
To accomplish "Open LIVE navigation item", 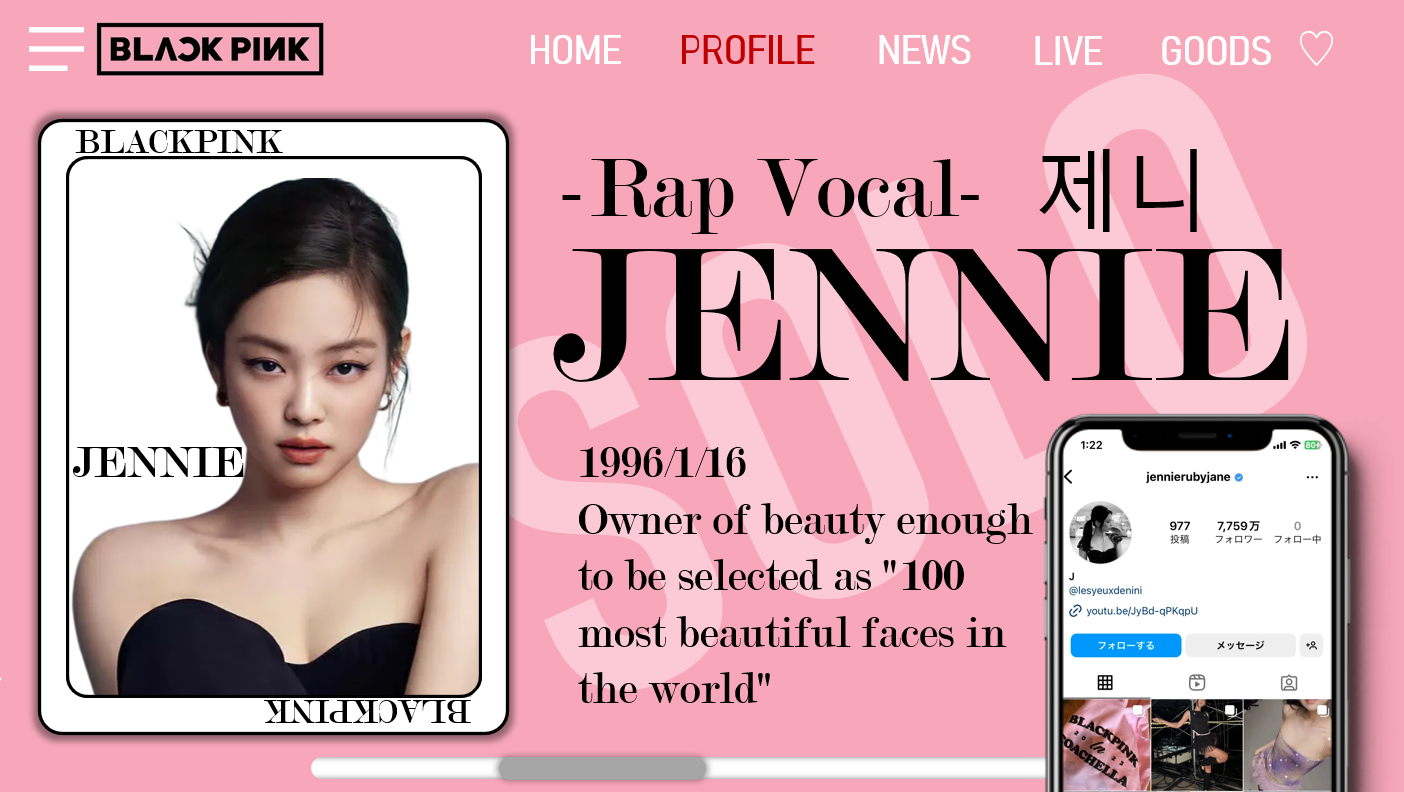I will point(1068,51).
